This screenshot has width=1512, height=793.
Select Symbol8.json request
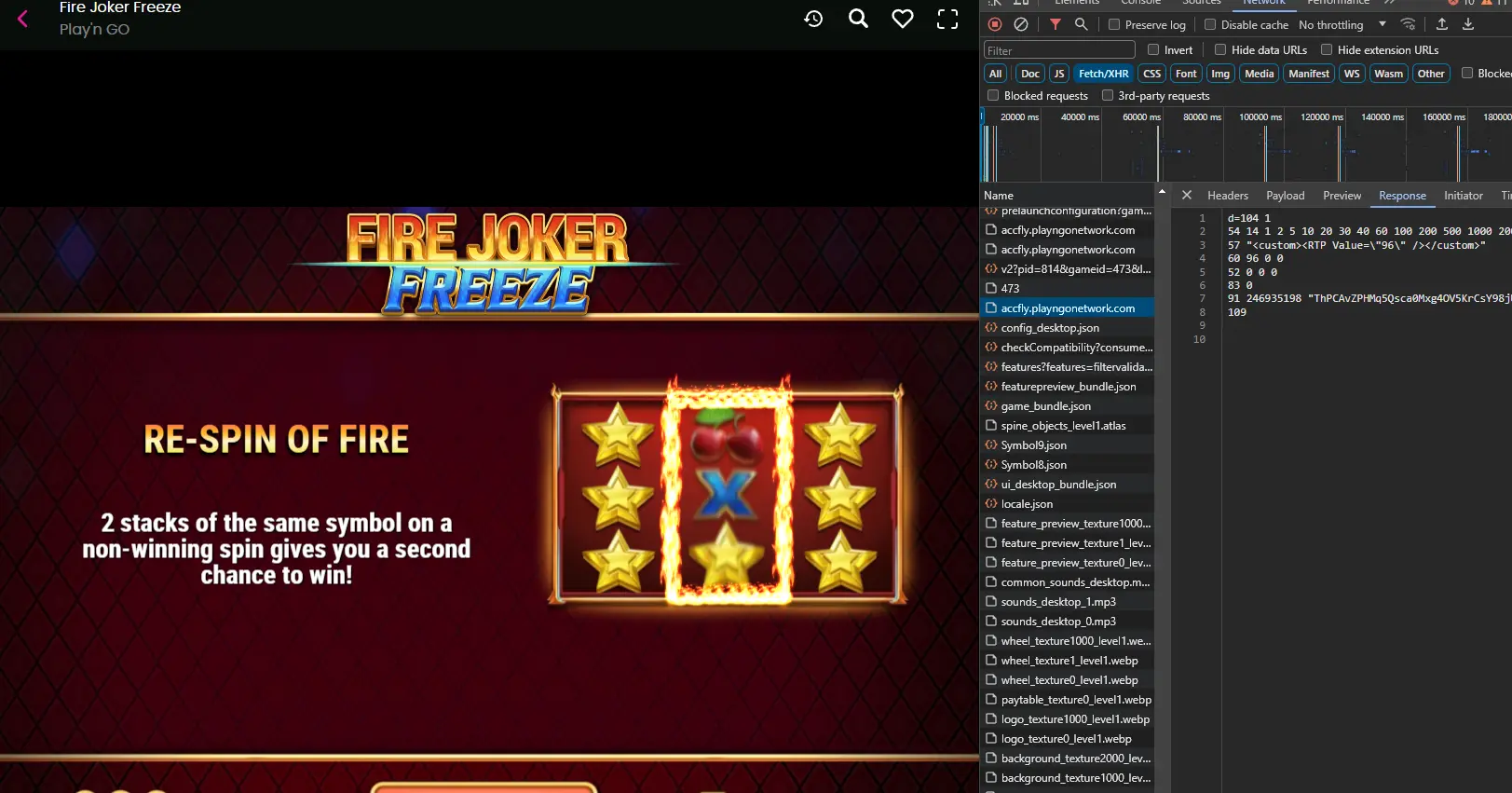point(1069,465)
